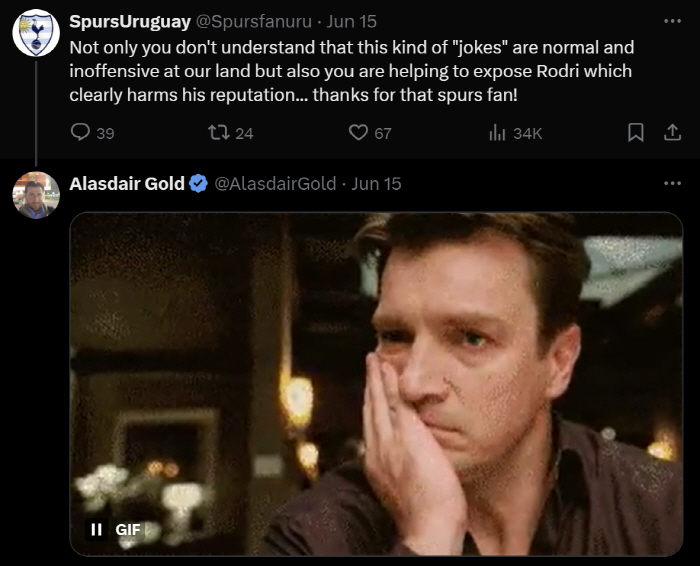Click the reply icon showing 39 comments

80,132
